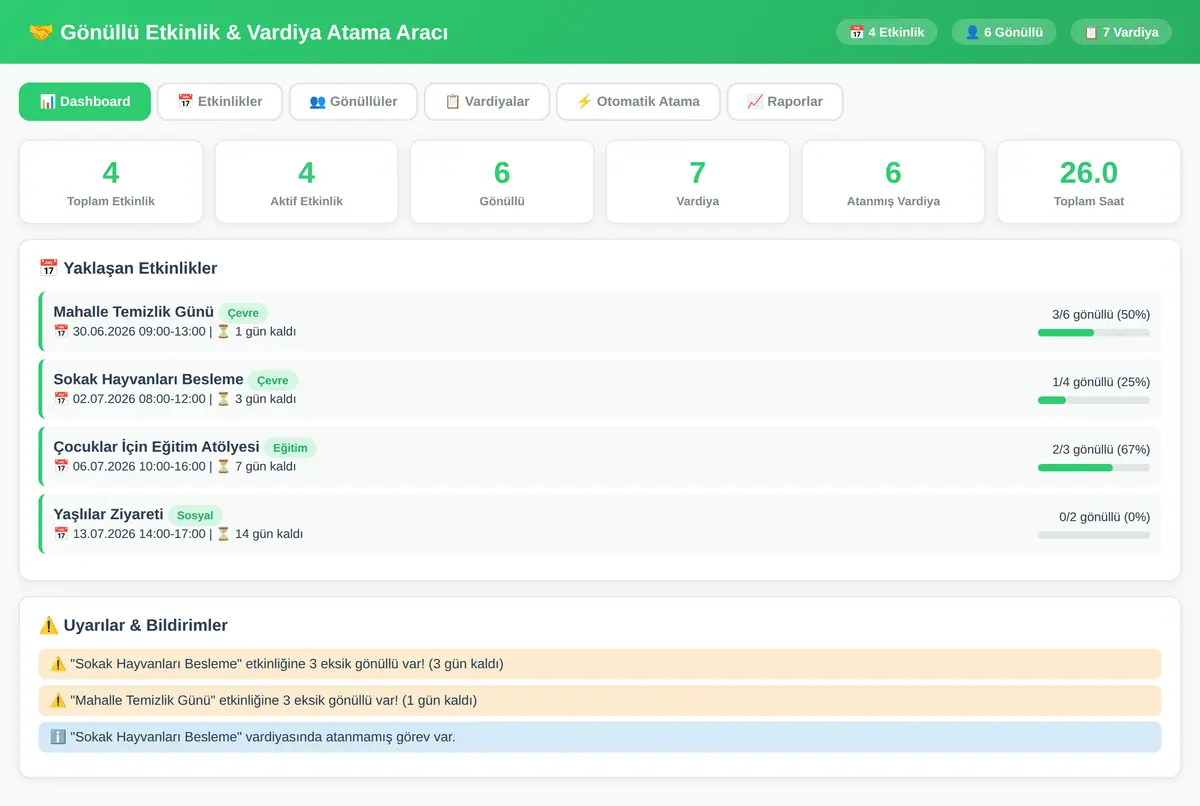Select the Toplam Saat stat card

pos(1088,181)
